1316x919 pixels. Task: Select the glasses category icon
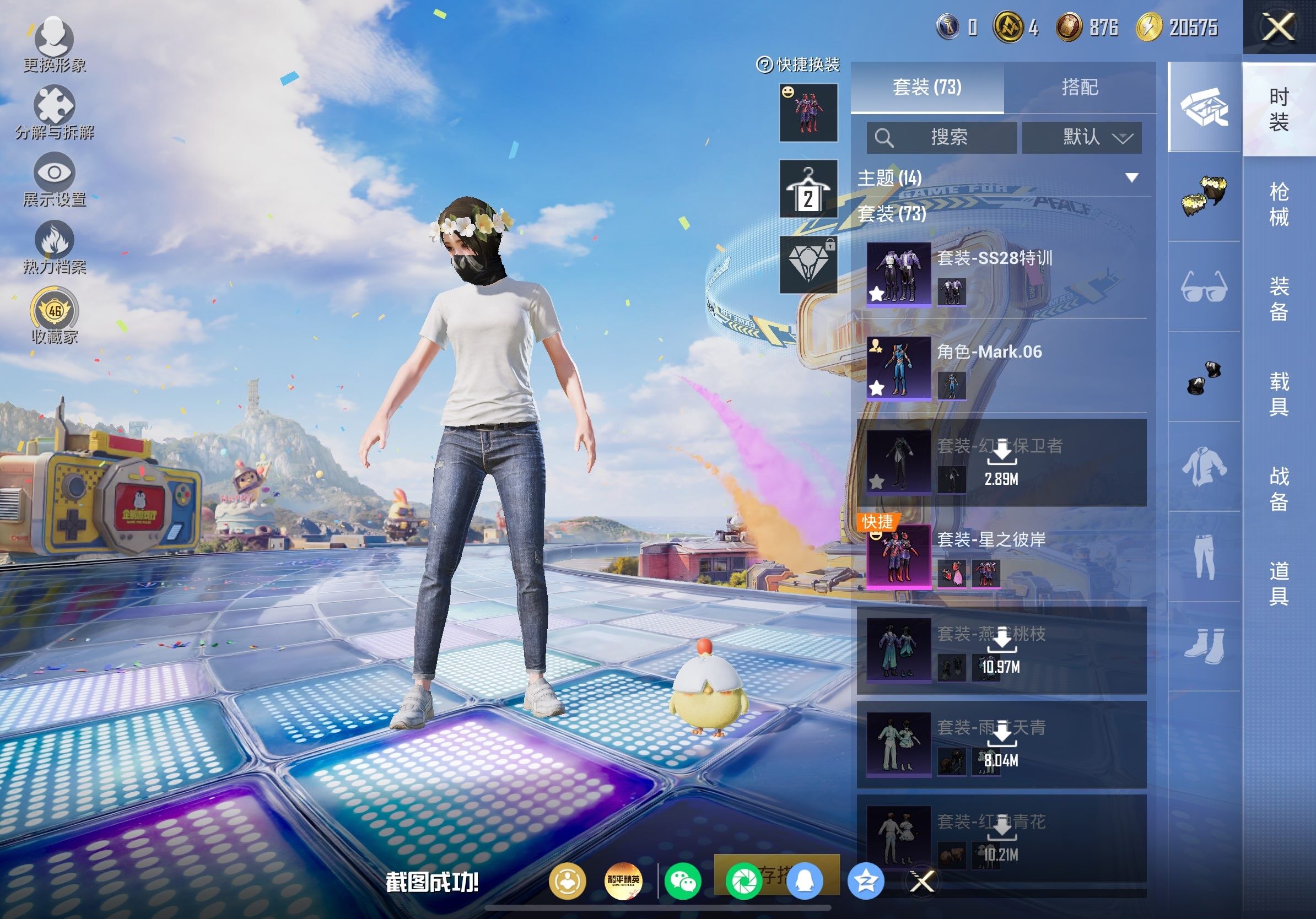coord(1204,286)
